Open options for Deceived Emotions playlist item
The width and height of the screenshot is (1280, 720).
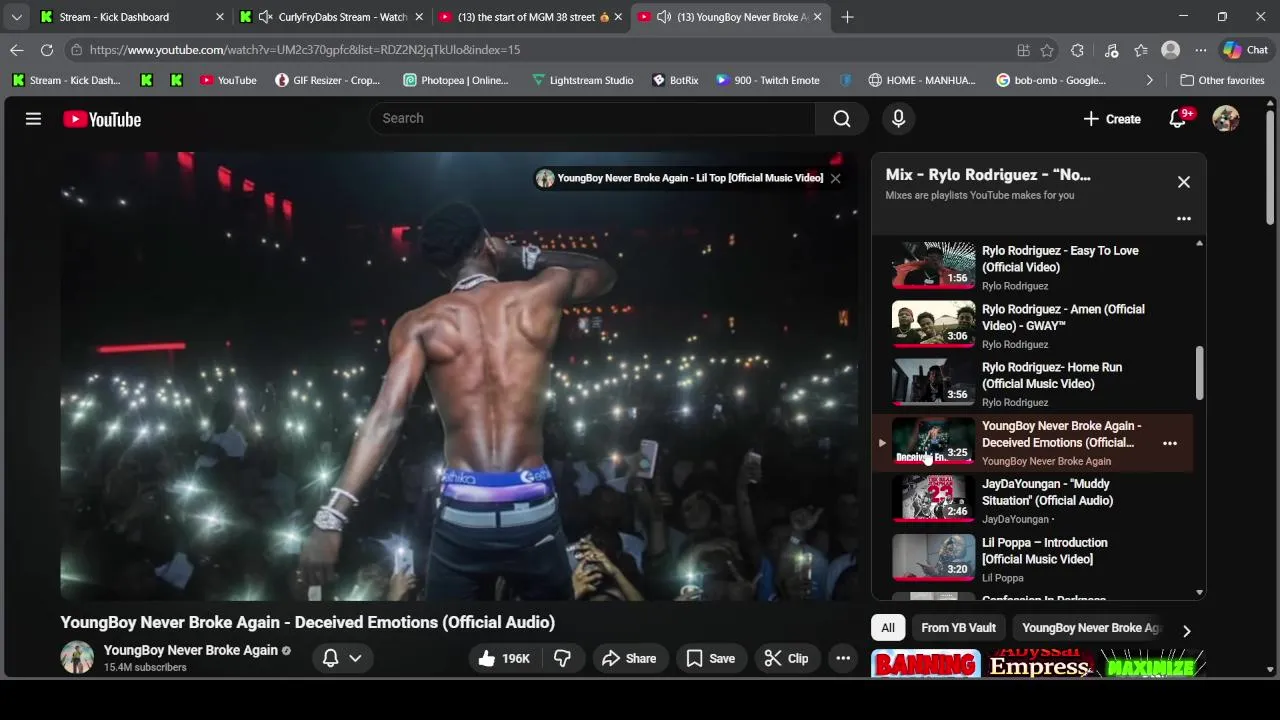pyautogui.click(x=1170, y=443)
